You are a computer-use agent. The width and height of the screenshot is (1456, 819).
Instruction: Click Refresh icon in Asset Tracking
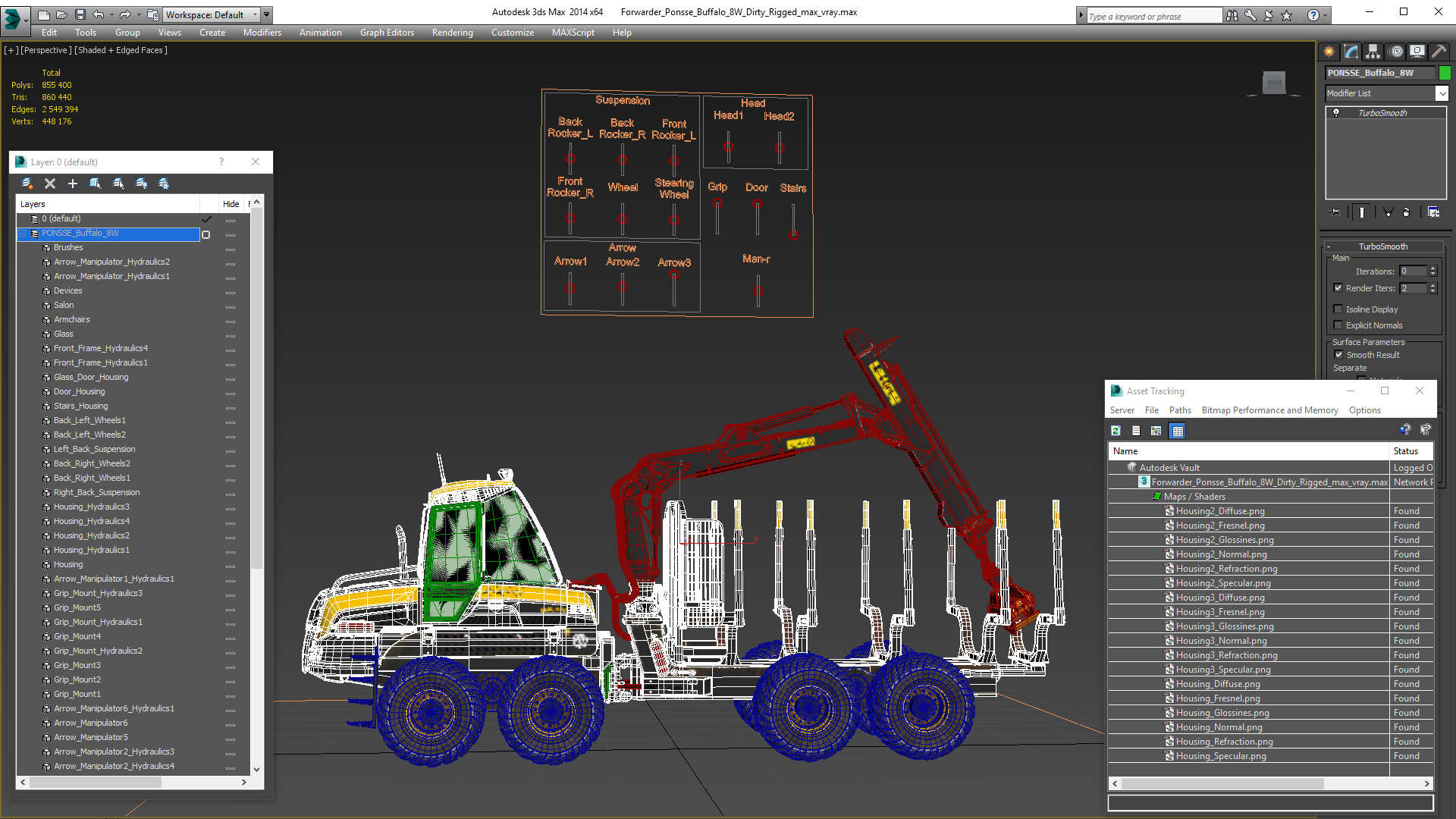[1116, 431]
